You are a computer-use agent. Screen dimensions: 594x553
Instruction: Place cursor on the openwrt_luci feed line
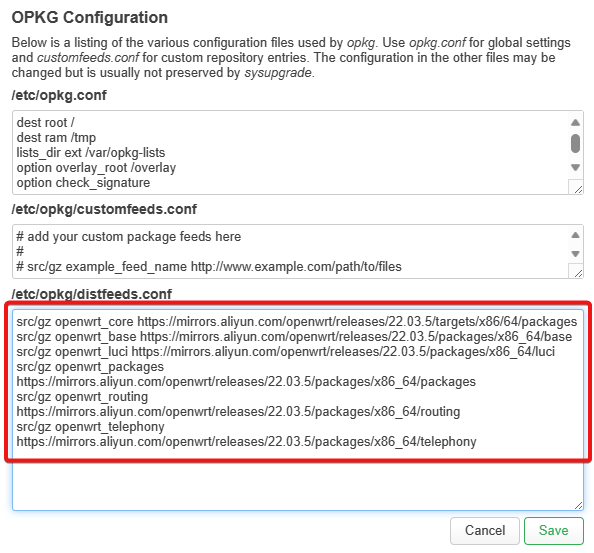click(286, 351)
